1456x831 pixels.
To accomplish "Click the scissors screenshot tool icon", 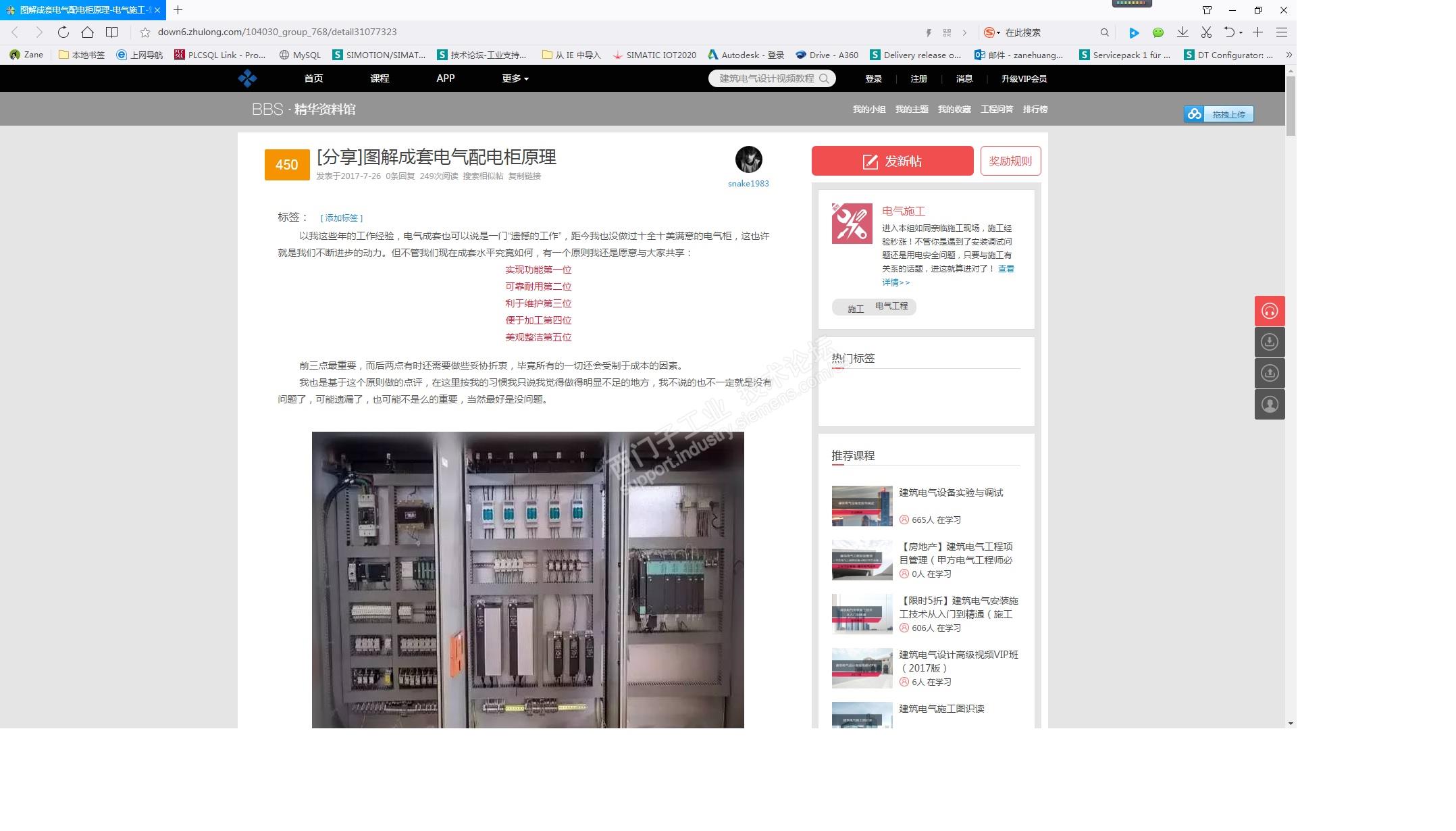I will pyautogui.click(x=1206, y=32).
